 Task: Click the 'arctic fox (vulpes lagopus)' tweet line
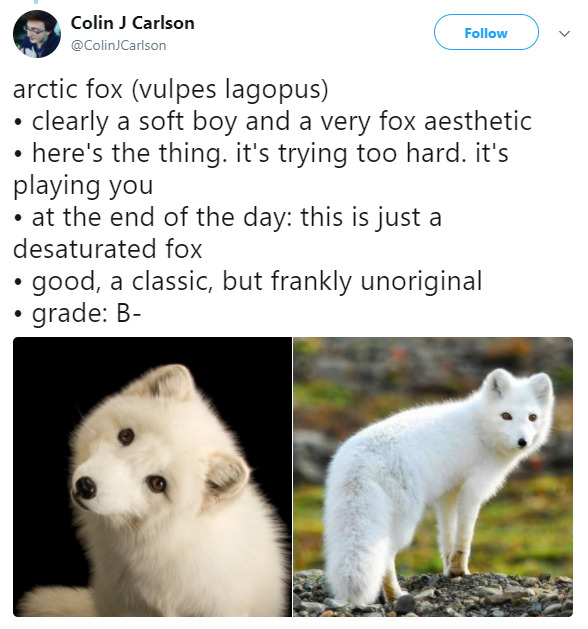171,89
